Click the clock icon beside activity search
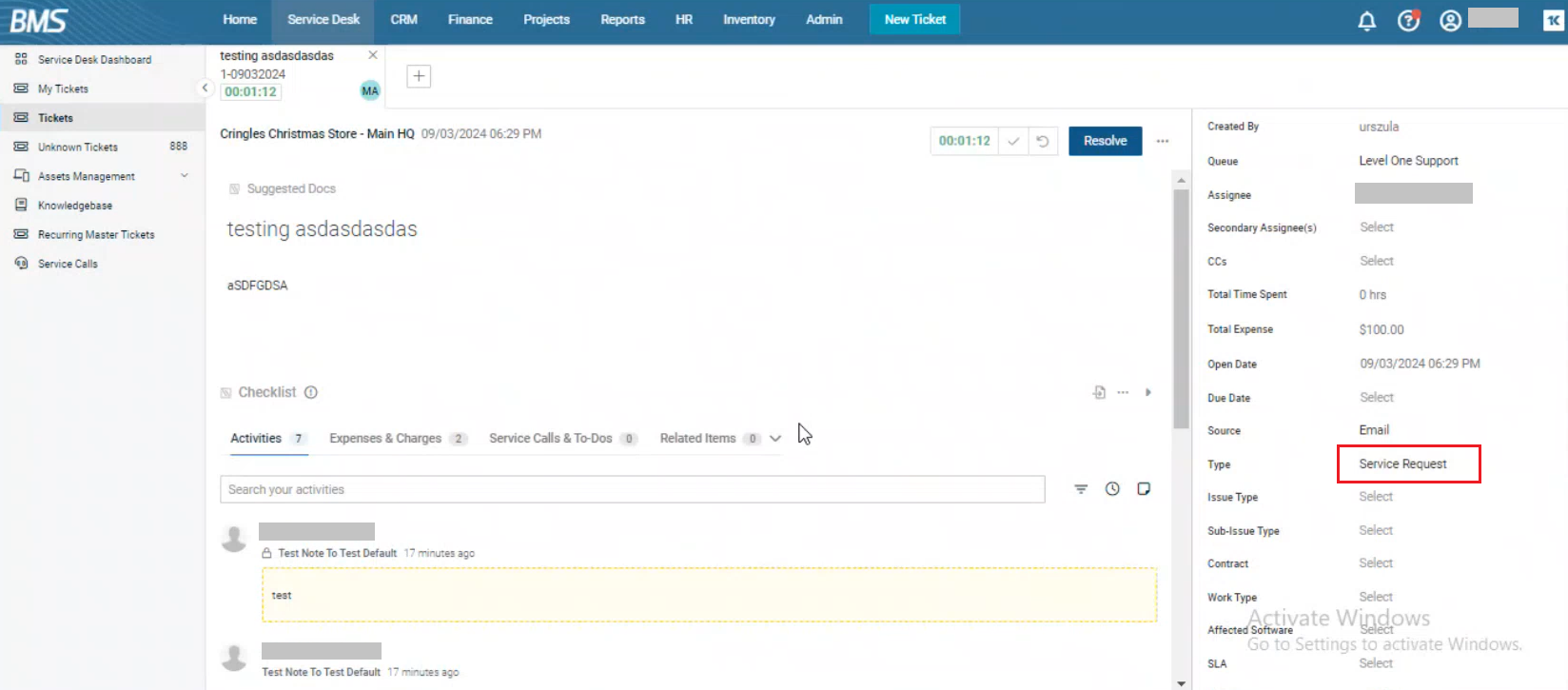Screen dimensions: 1568x690 [1112, 489]
